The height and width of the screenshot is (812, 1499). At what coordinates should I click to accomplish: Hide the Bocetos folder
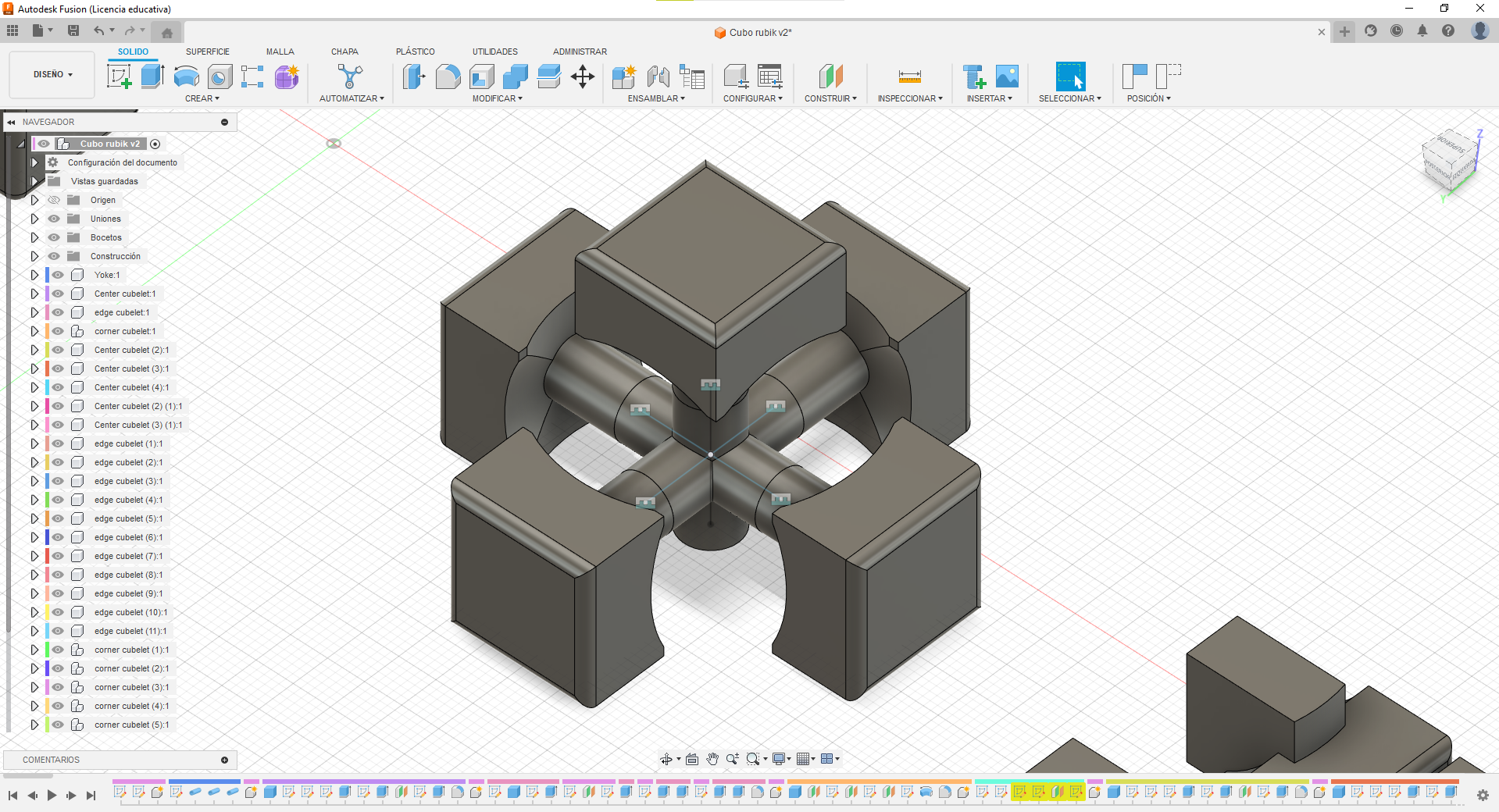coord(54,237)
